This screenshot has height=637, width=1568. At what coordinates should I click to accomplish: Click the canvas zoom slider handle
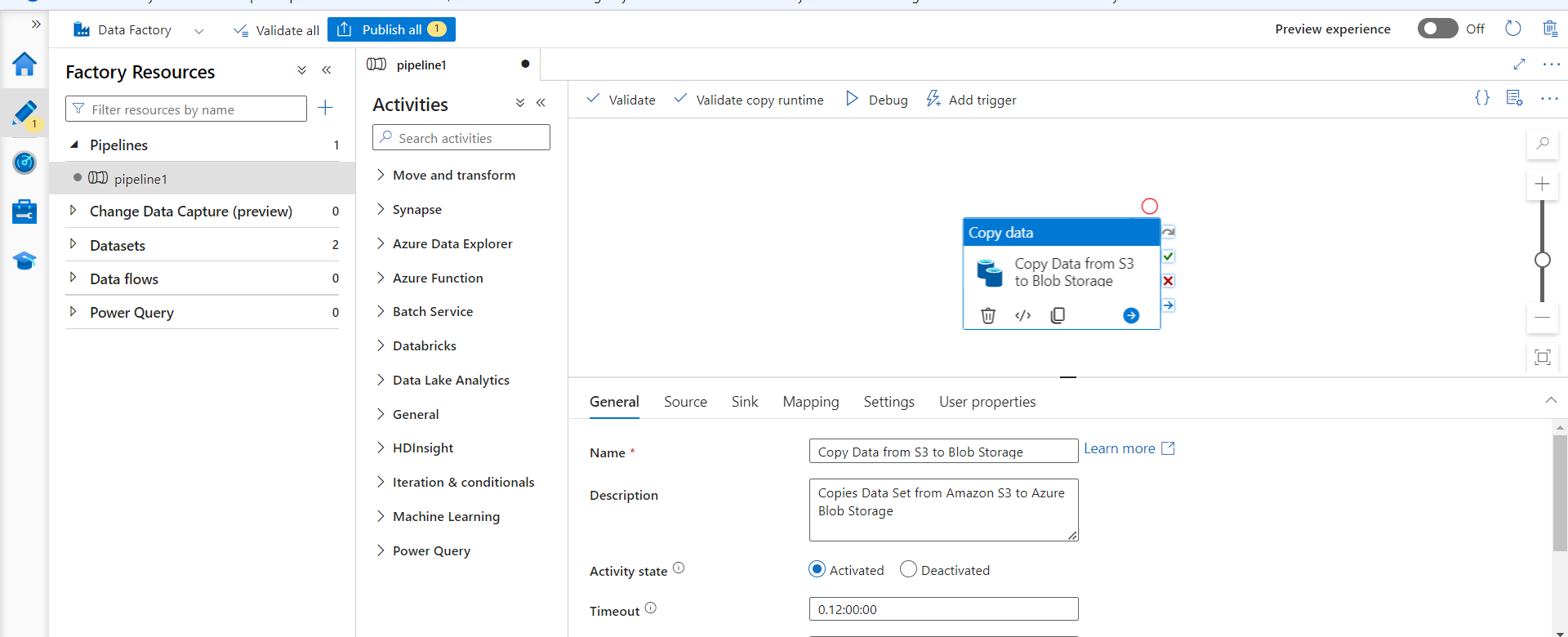coord(1543,260)
